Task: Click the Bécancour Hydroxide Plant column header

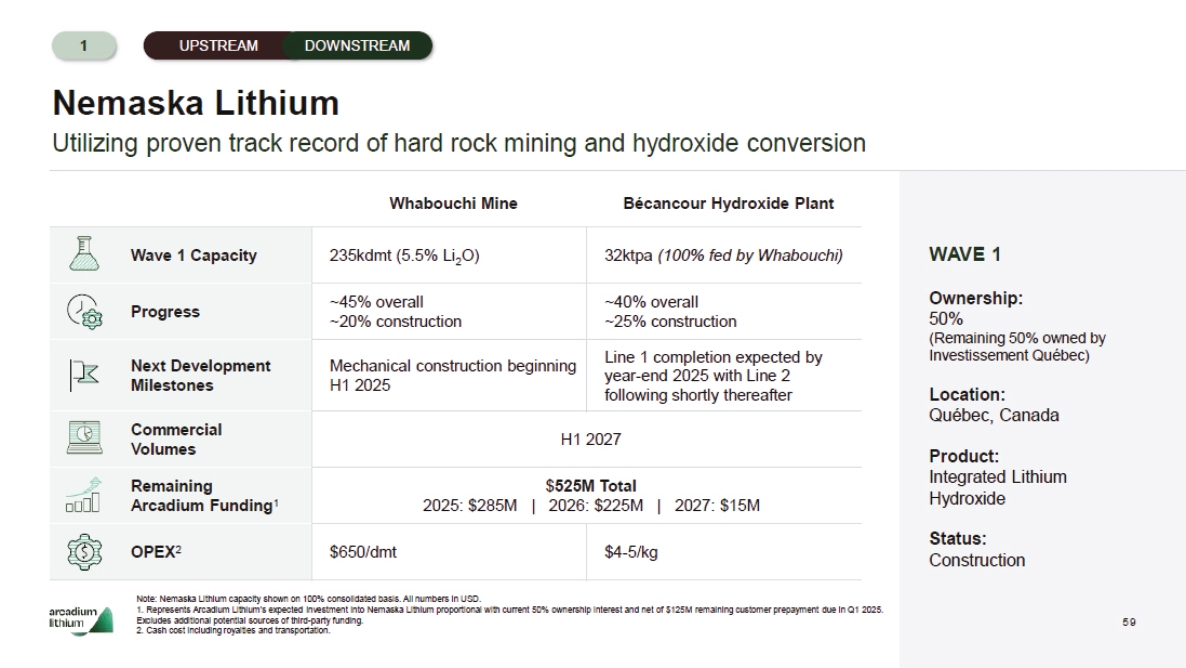Action: (727, 203)
